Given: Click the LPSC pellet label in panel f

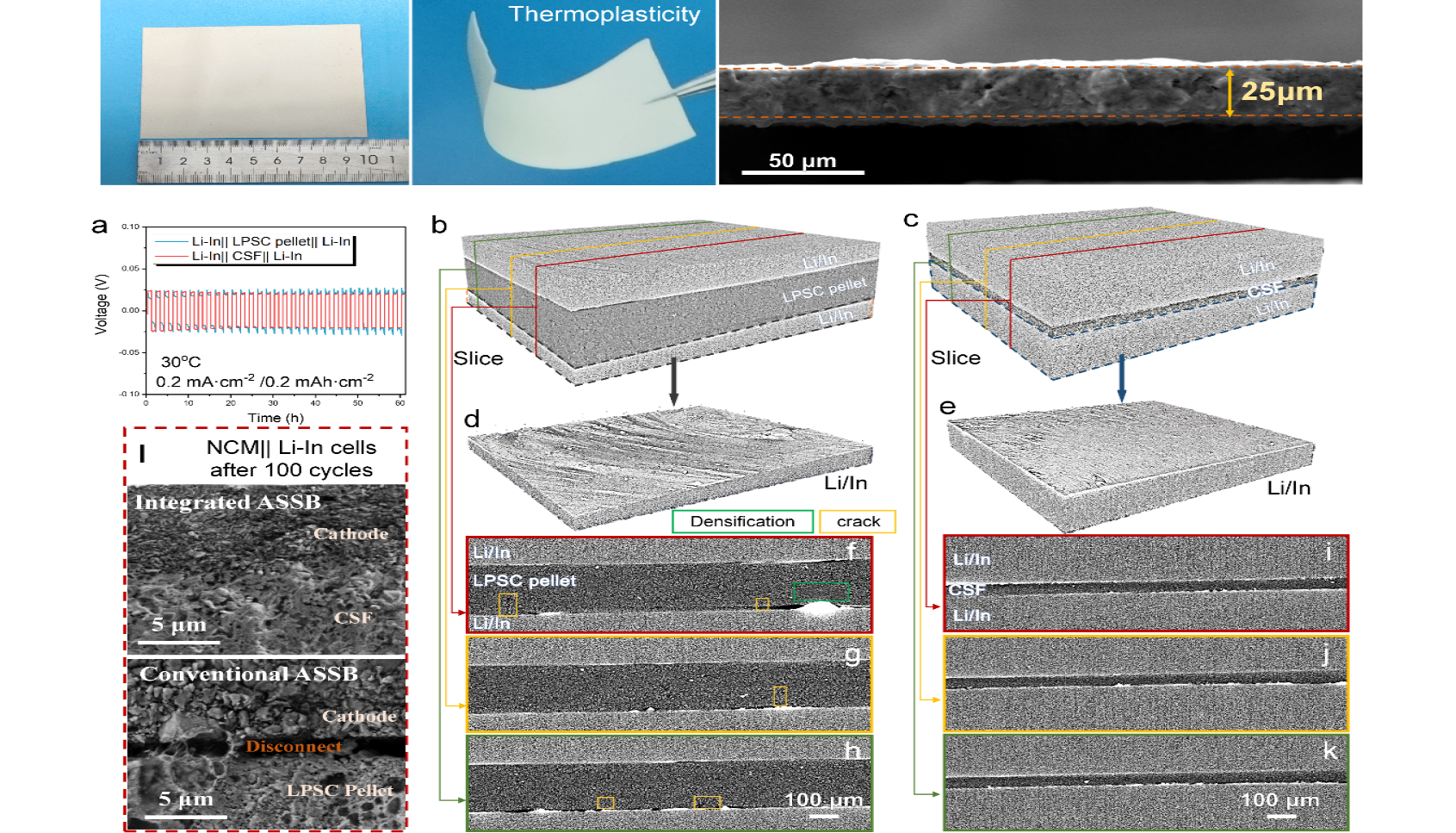Looking at the screenshot, I should point(524,581).
